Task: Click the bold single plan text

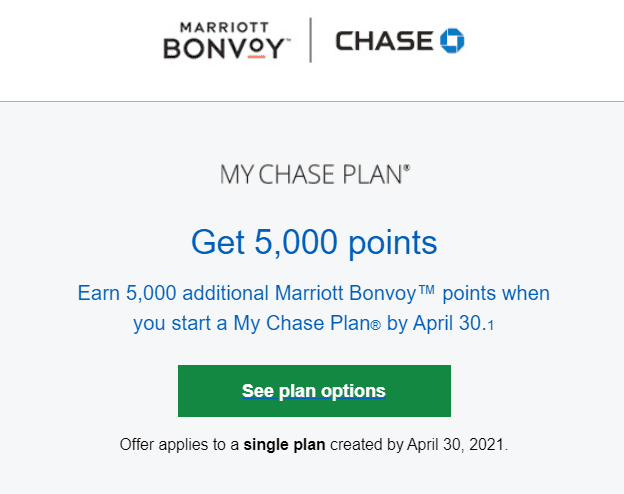Action: pyautogui.click(x=284, y=445)
